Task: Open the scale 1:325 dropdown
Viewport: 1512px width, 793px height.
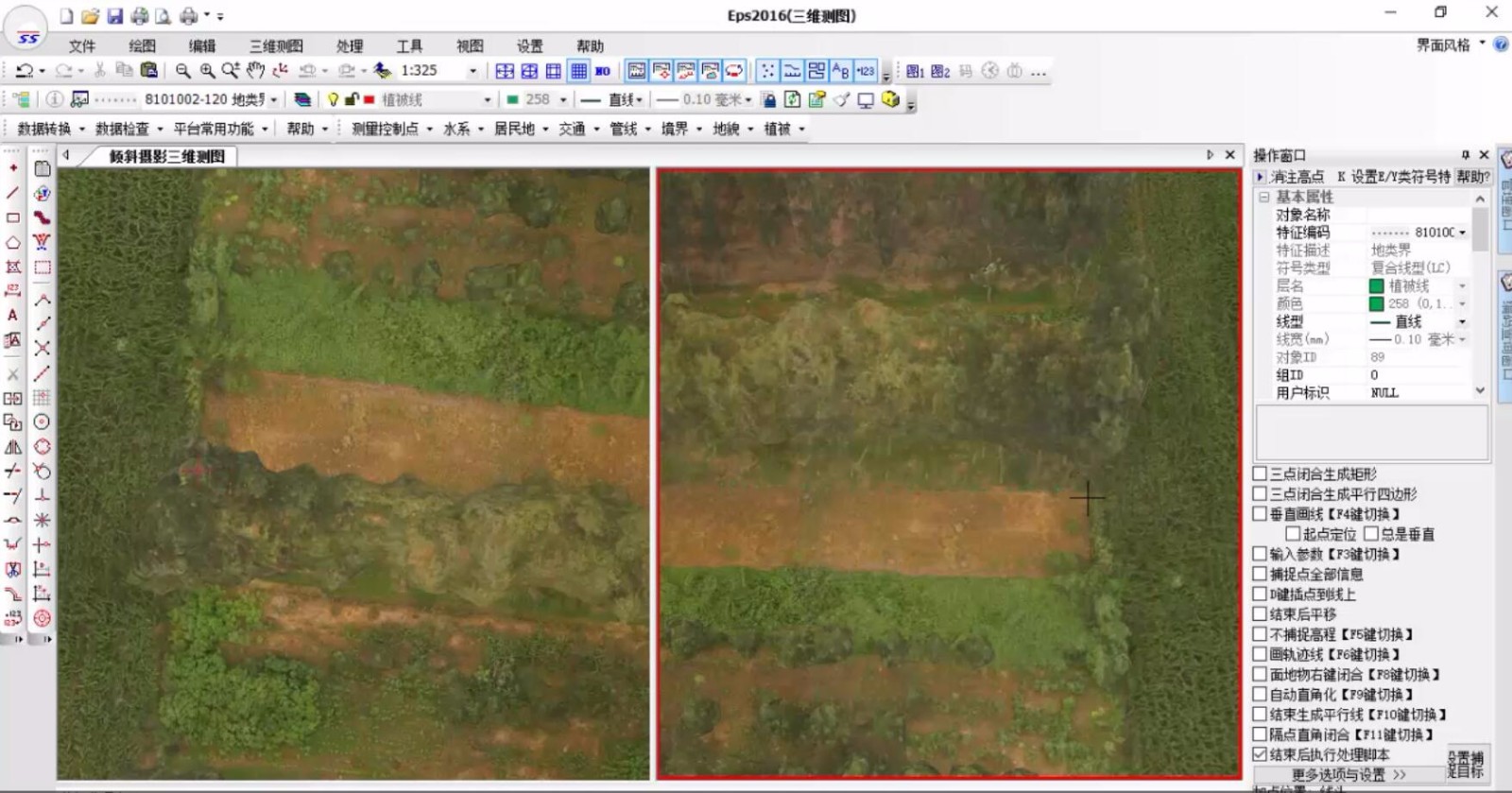Action: point(472,71)
